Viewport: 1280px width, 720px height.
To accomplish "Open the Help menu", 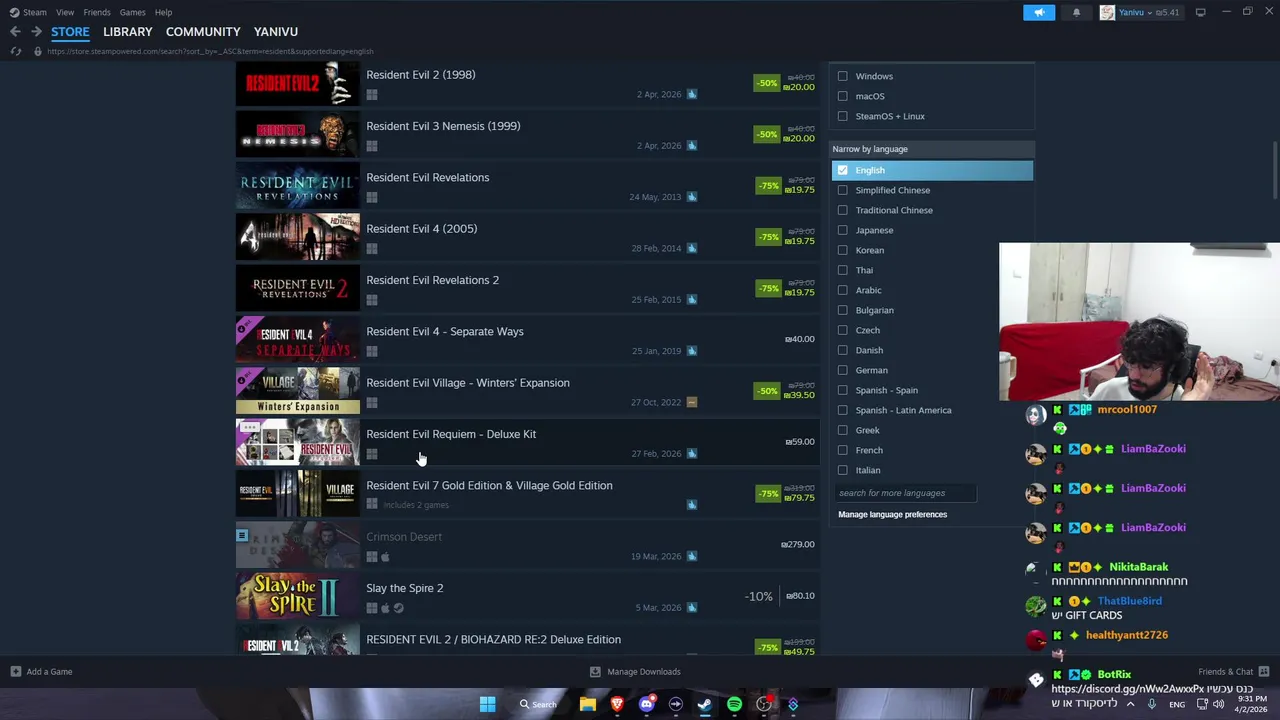I will pos(163,12).
